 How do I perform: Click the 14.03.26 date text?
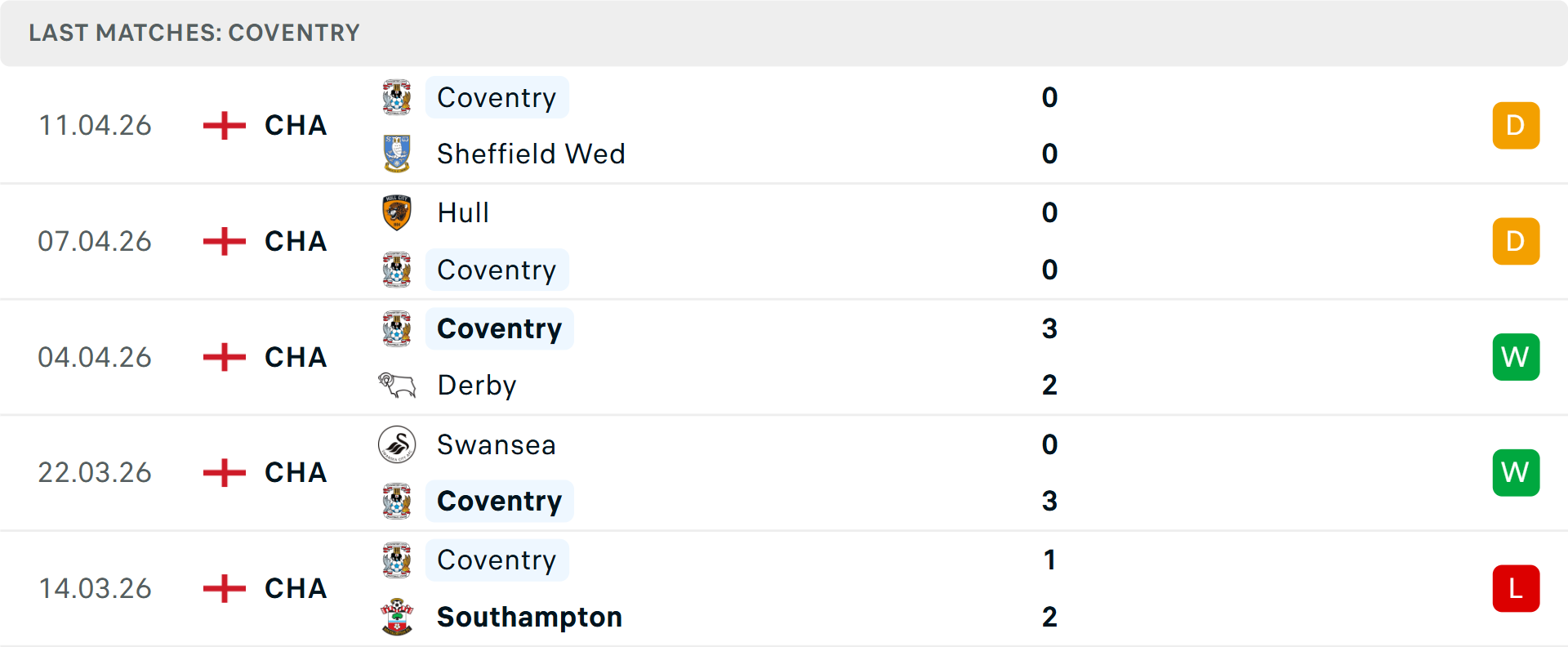point(95,588)
